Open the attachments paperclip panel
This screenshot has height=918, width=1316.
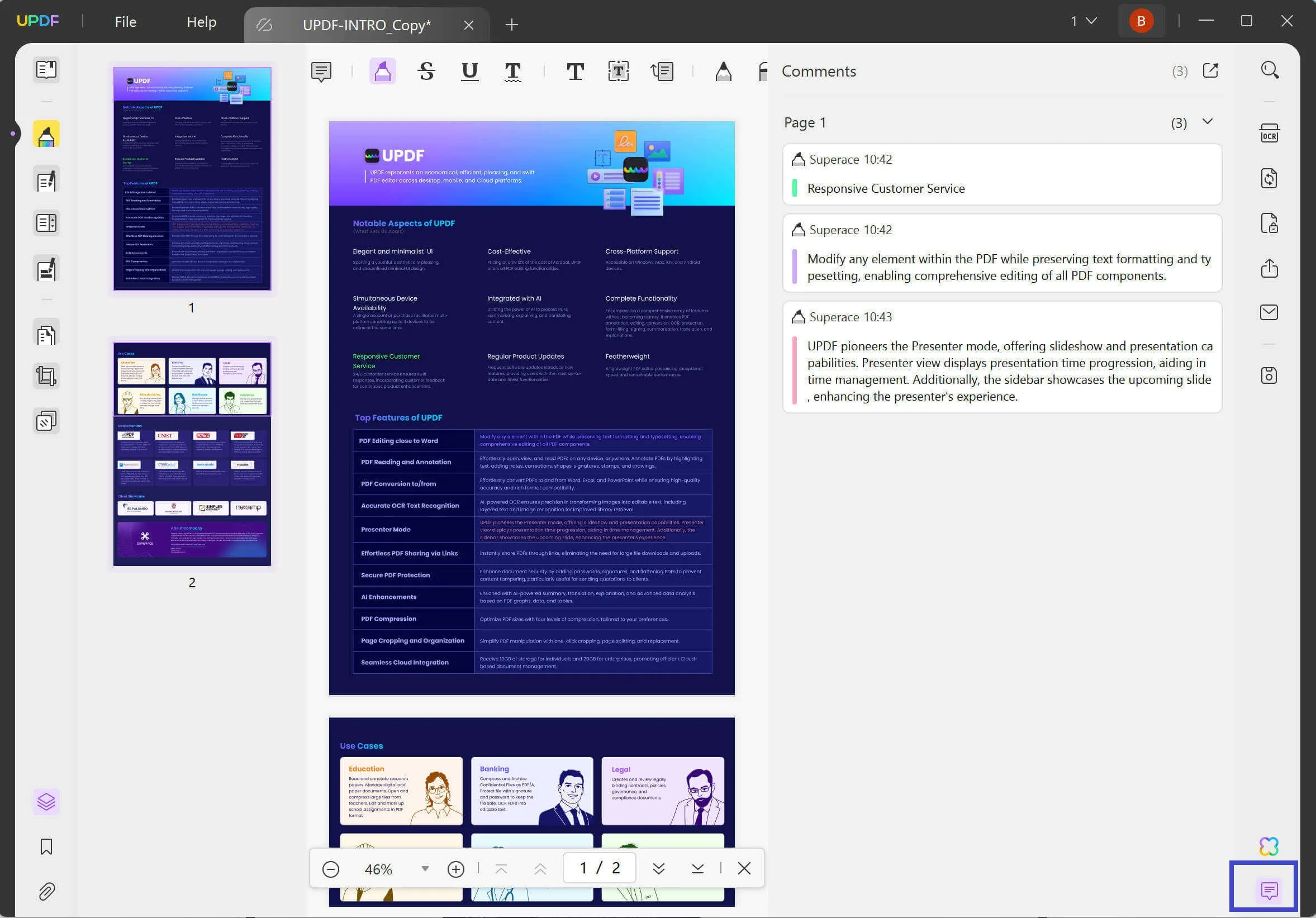[46, 891]
